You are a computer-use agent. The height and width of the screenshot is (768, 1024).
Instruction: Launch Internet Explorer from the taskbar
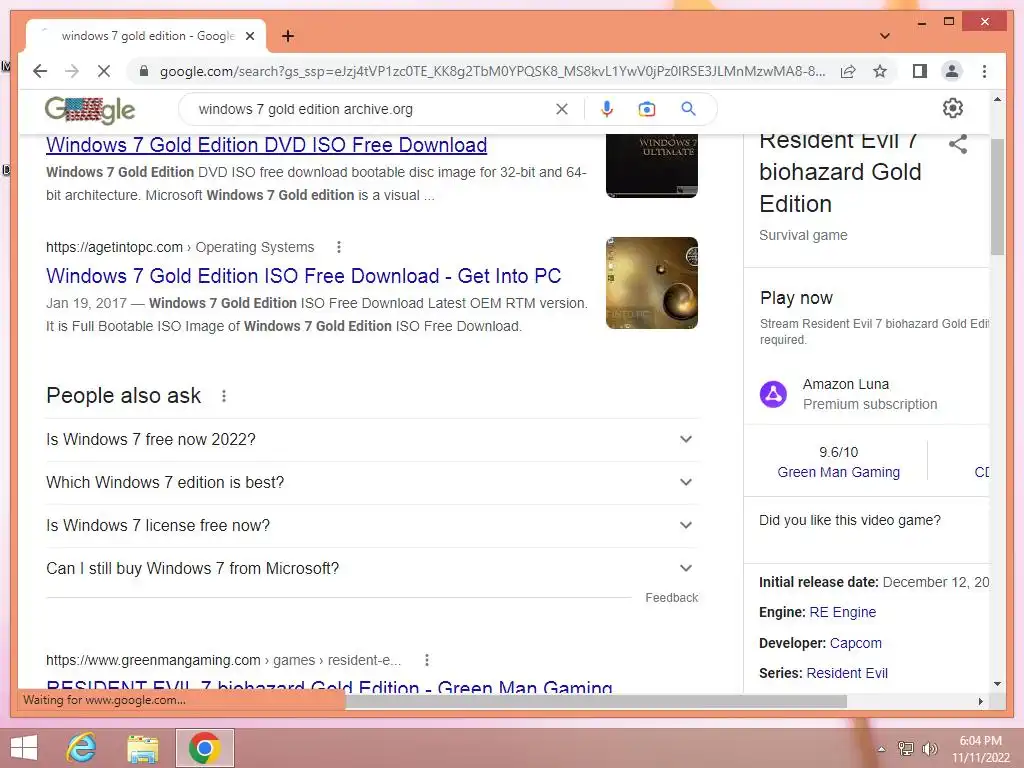82,748
